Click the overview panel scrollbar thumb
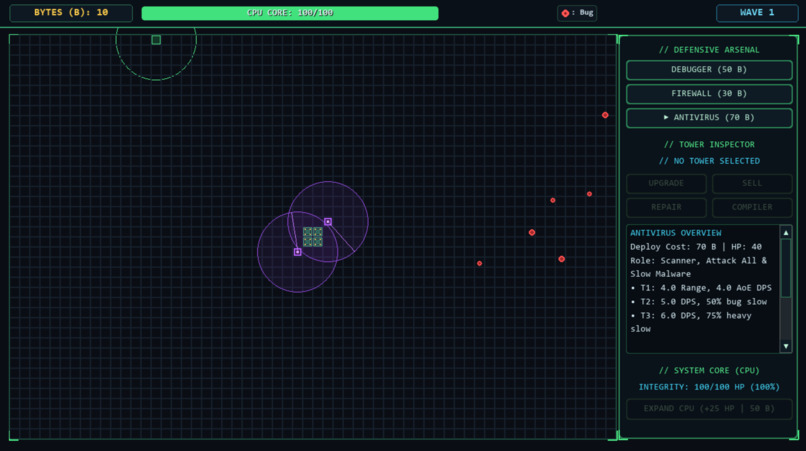Image resolution: width=806 pixels, height=451 pixels. [x=786, y=268]
